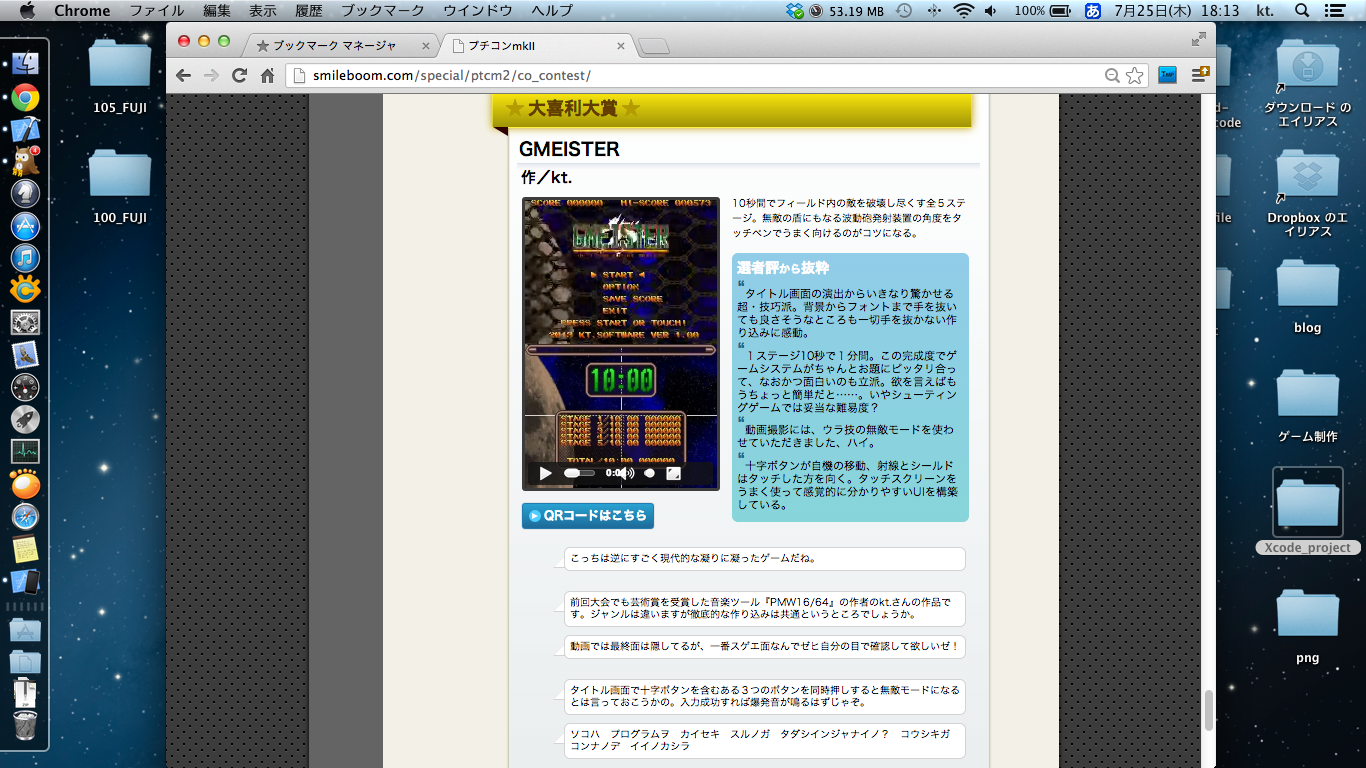Open Finder from the Dock
This screenshot has width=1366, height=768.
pyautogui.click(x=25, y=63)
